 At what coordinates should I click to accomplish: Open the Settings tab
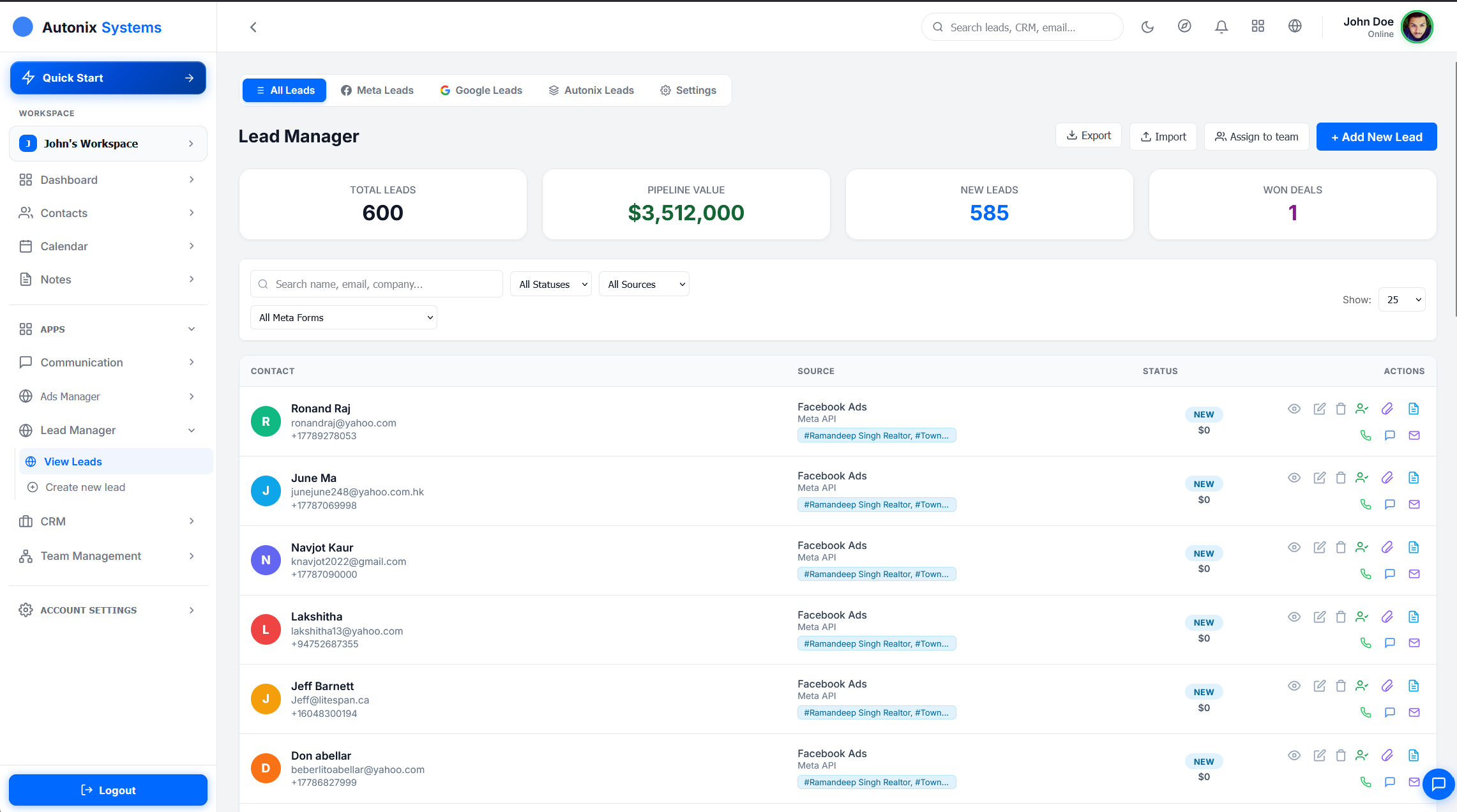pos(688,90)
